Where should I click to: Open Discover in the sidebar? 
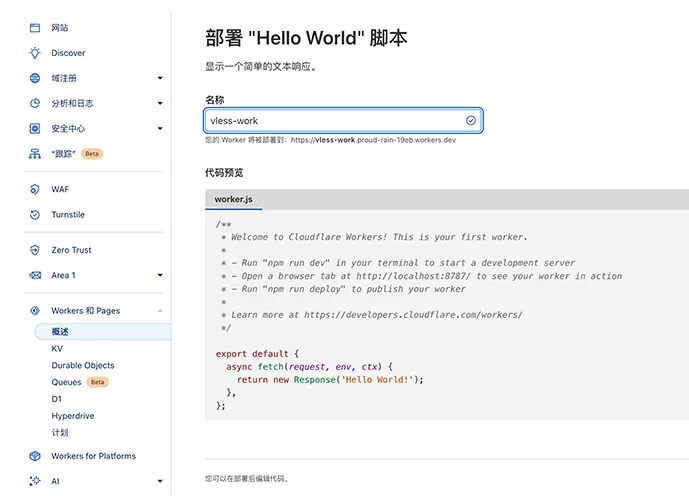[x=68, y=53]
